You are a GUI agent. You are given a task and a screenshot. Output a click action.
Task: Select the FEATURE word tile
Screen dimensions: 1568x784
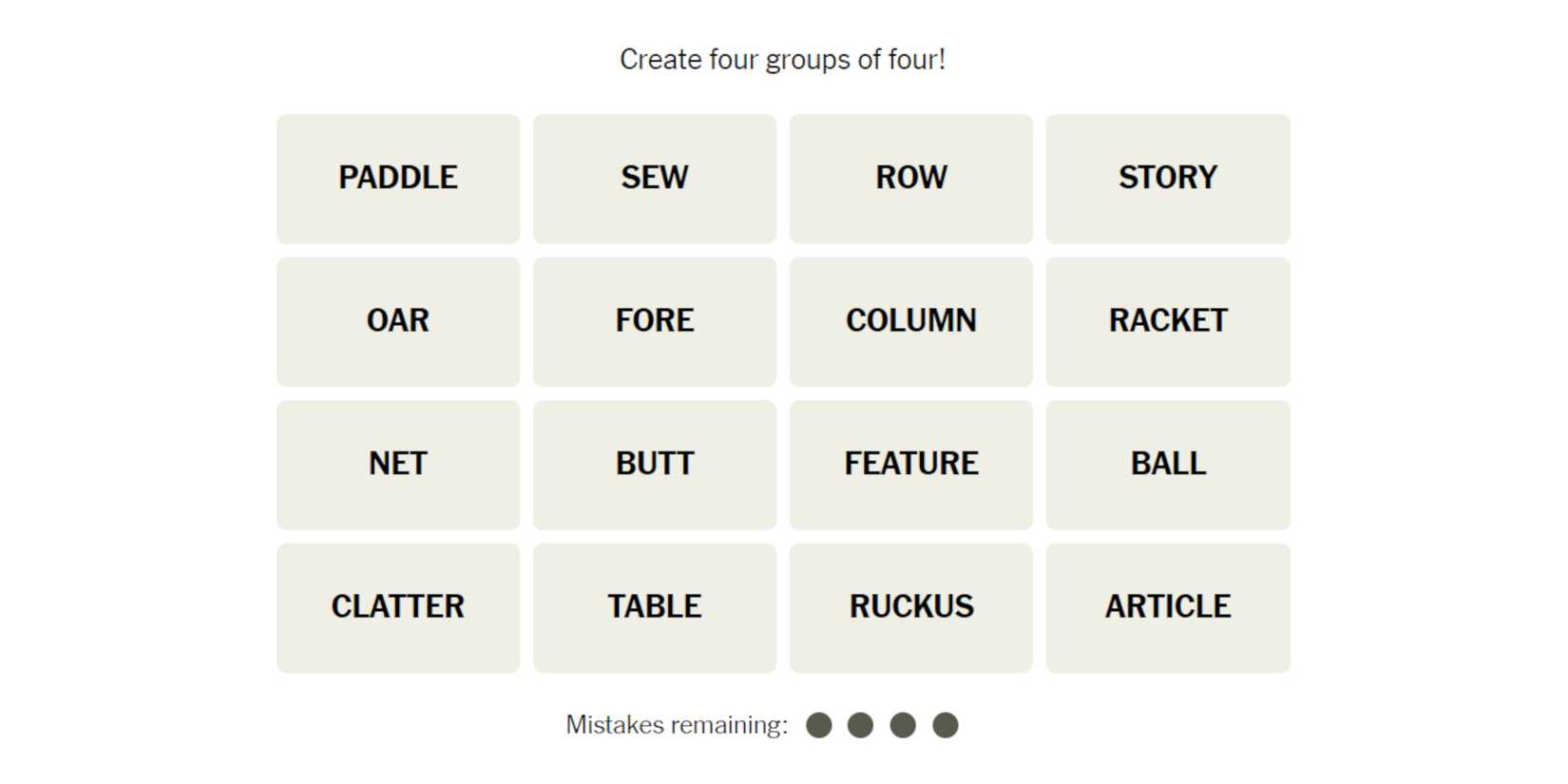point(911,465)
